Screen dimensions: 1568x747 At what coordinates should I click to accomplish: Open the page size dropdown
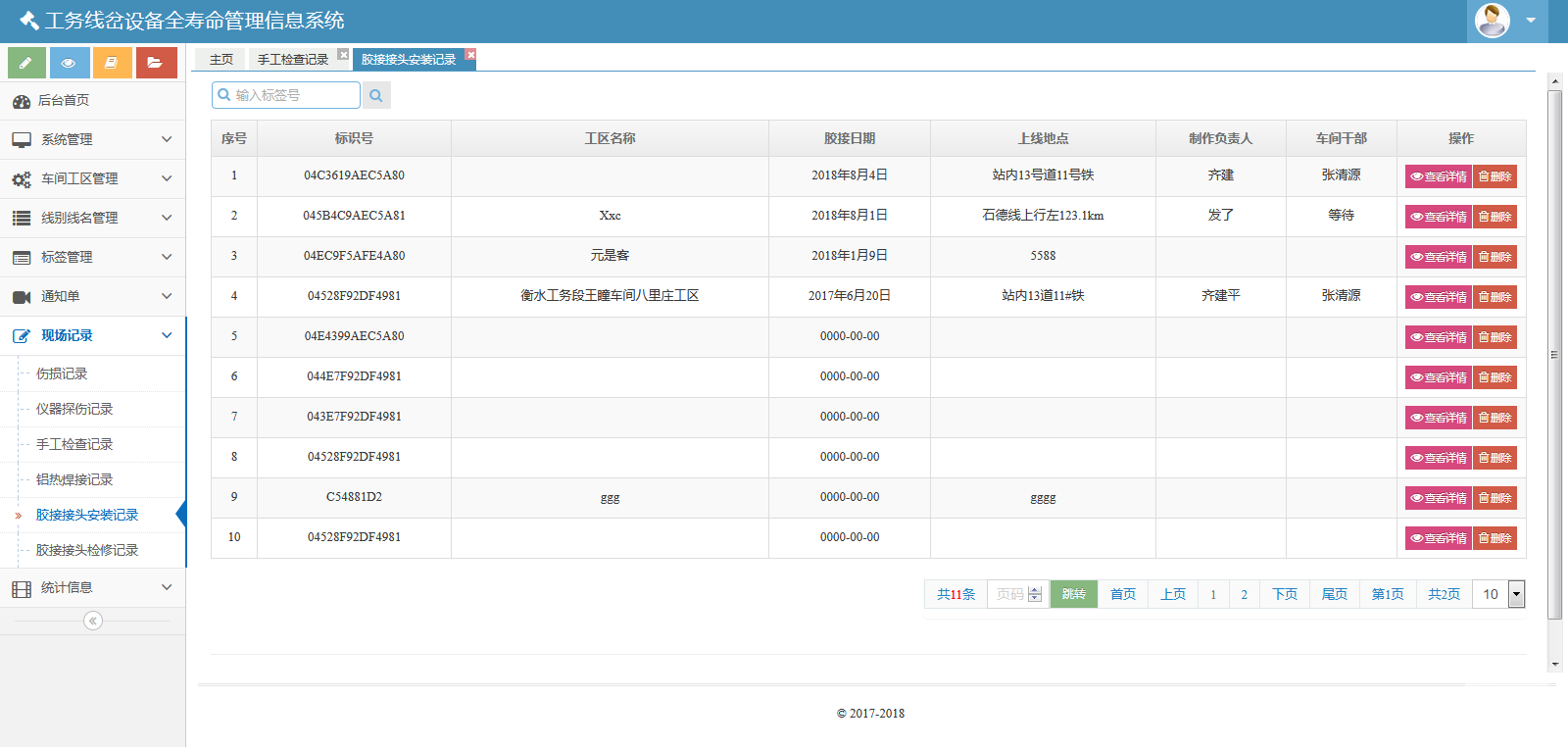[x=1516, y=594]
